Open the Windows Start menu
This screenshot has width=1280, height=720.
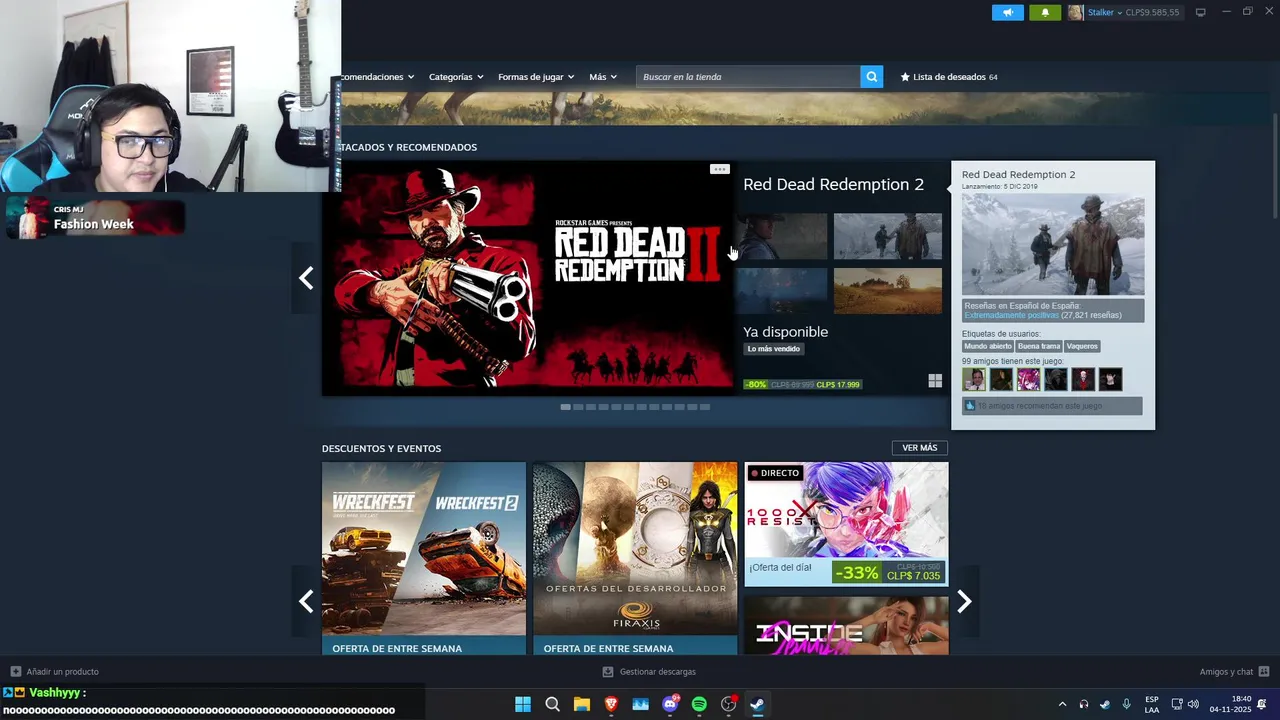[x=523, y=704]
